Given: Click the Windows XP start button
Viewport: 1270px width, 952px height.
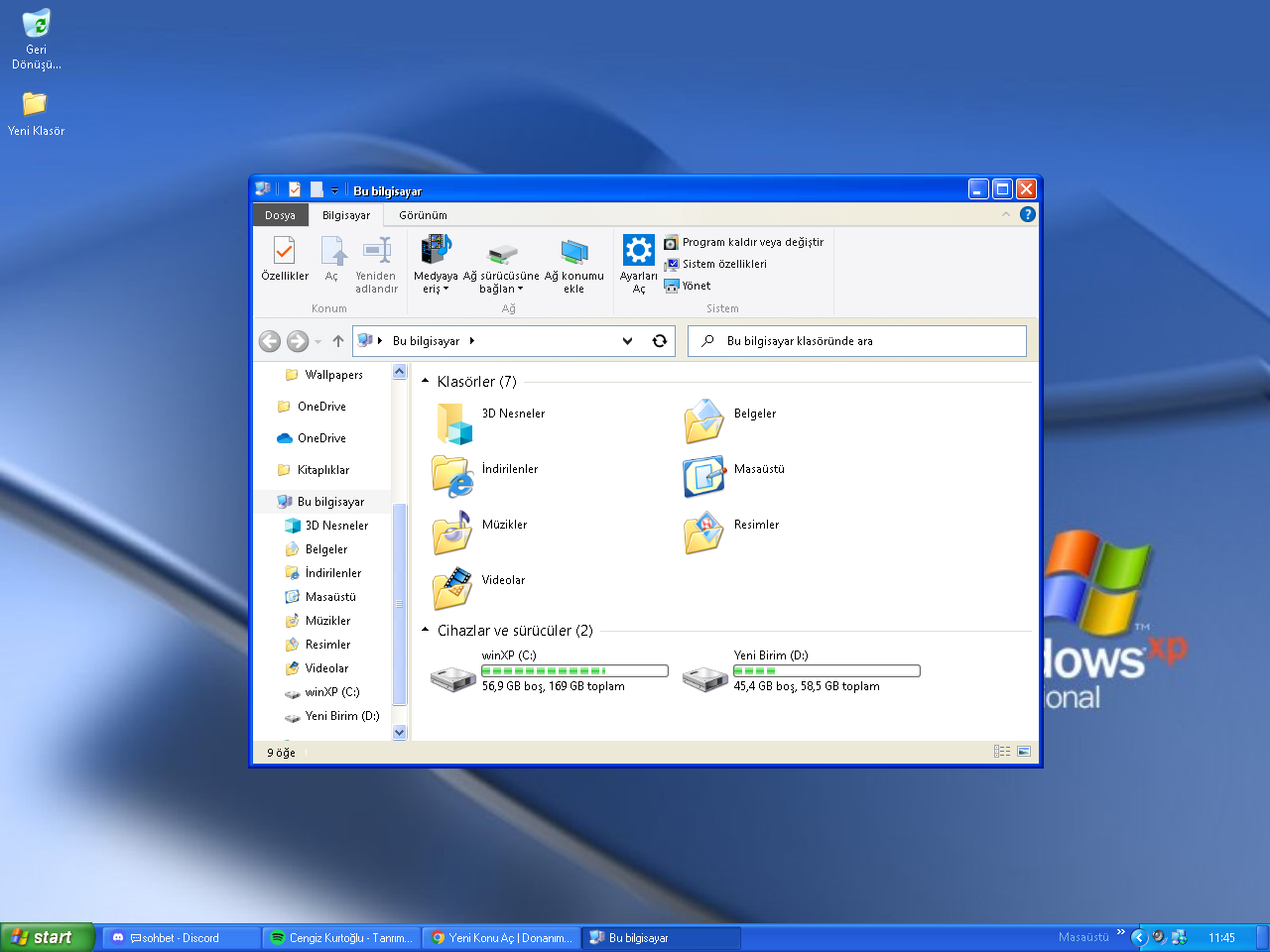Looking at the screenshot, I should [47, 937].
